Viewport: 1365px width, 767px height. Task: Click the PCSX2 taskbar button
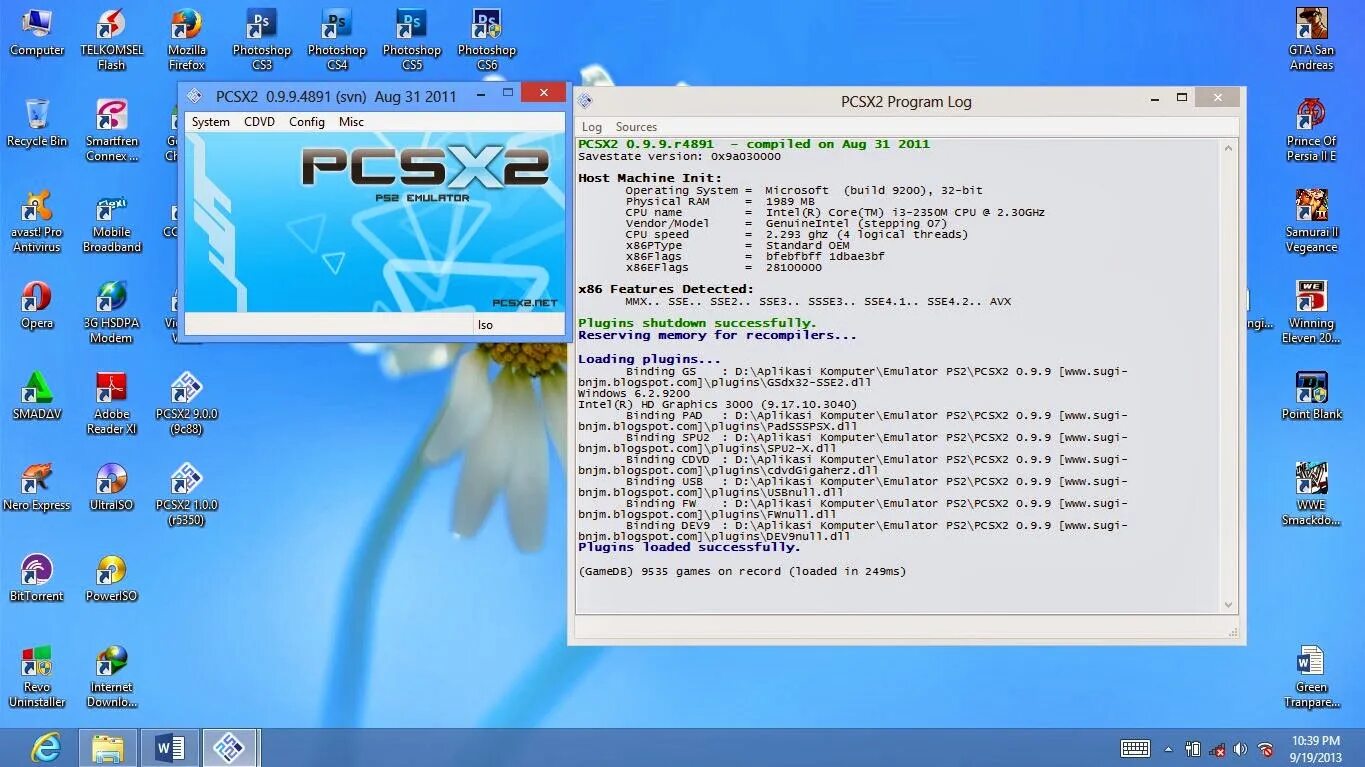tap(231, 748)
